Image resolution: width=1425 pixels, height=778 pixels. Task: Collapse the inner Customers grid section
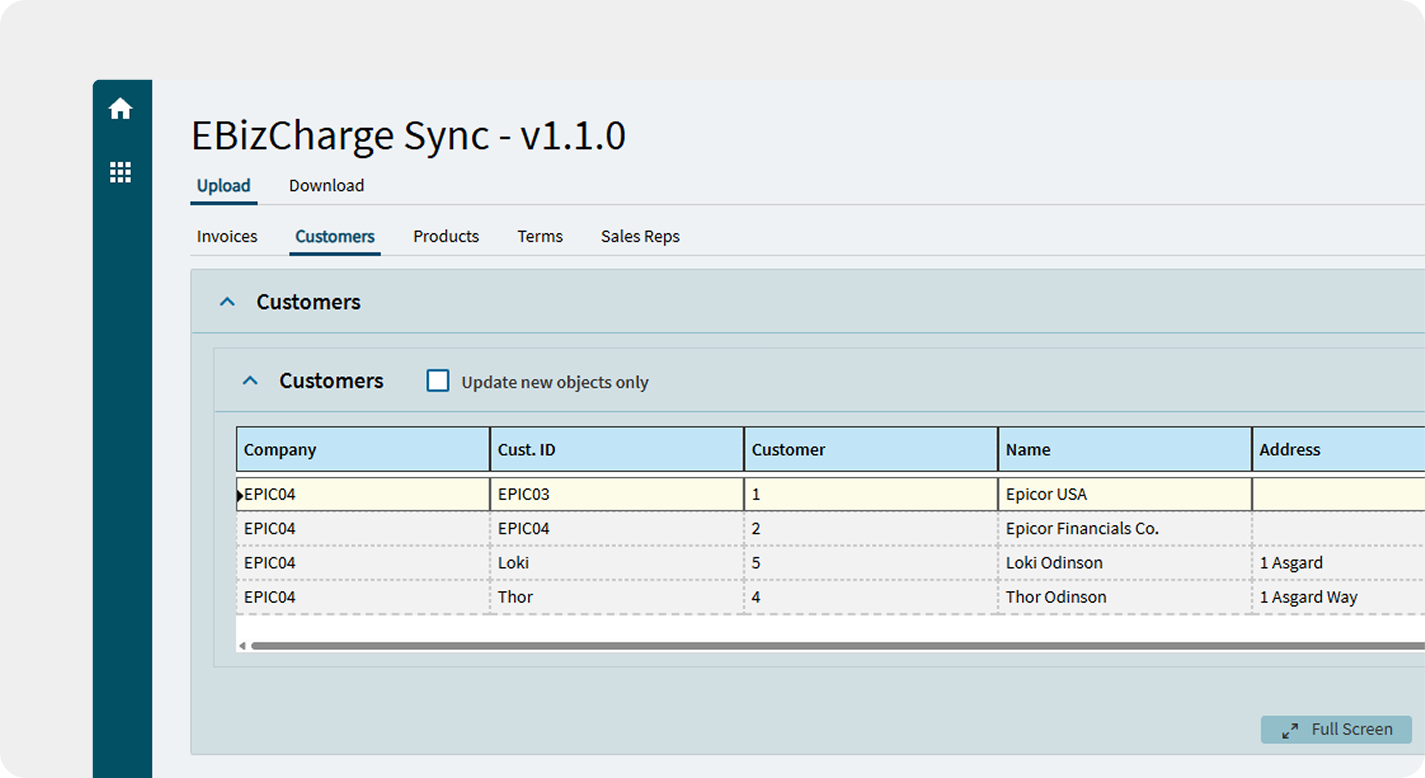(250, 380)
